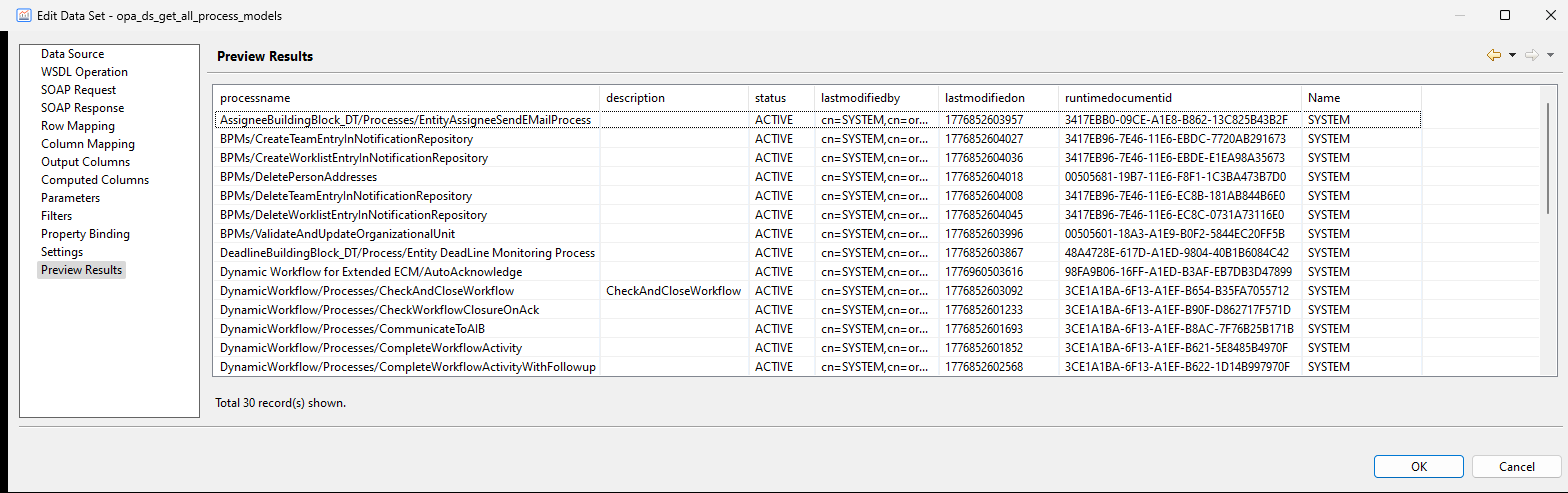Click runtime ID 98FA9B06-16FF-A1ED-B3AF-EB7DB3D47899
Screen dimensions: 1568x493
click(x=1178, y=272)
